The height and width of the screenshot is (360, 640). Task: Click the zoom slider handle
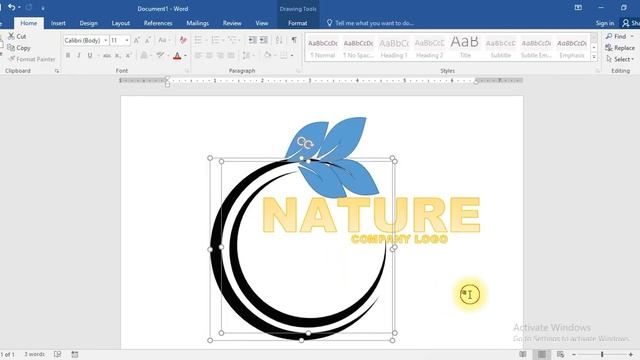602,354
